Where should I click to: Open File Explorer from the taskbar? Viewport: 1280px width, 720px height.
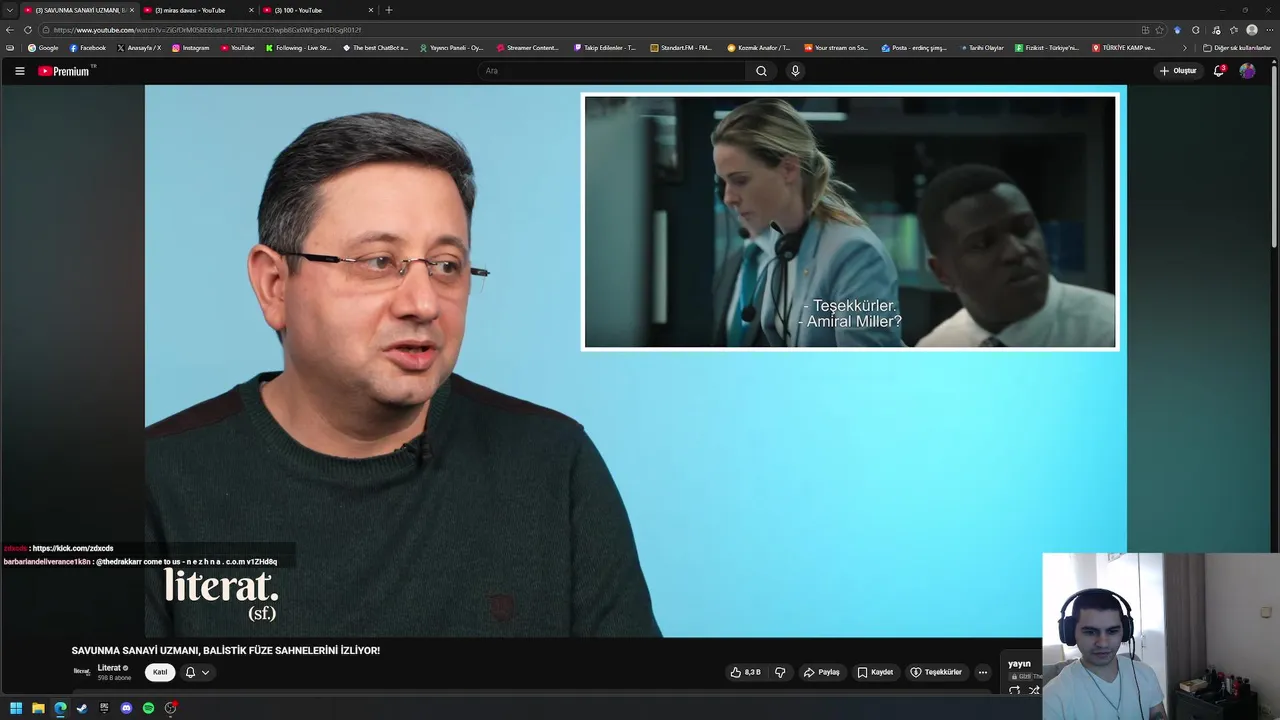coord(38,708)
